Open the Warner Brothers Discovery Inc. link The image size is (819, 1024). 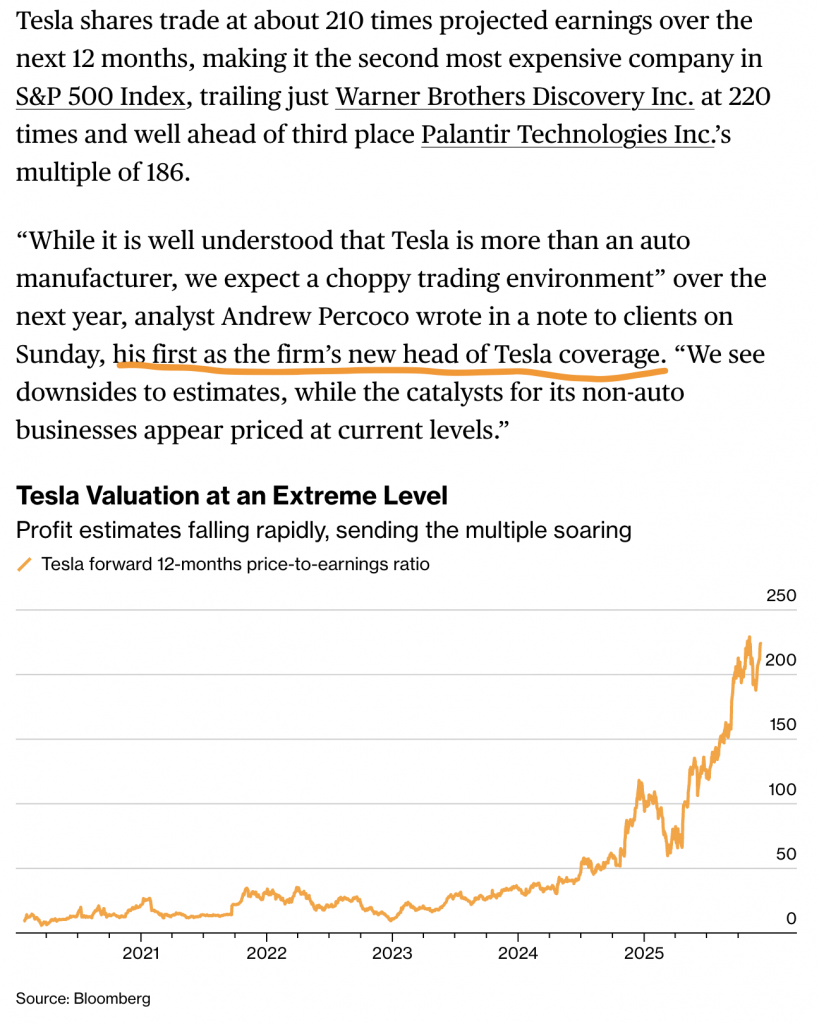(514, 97)
